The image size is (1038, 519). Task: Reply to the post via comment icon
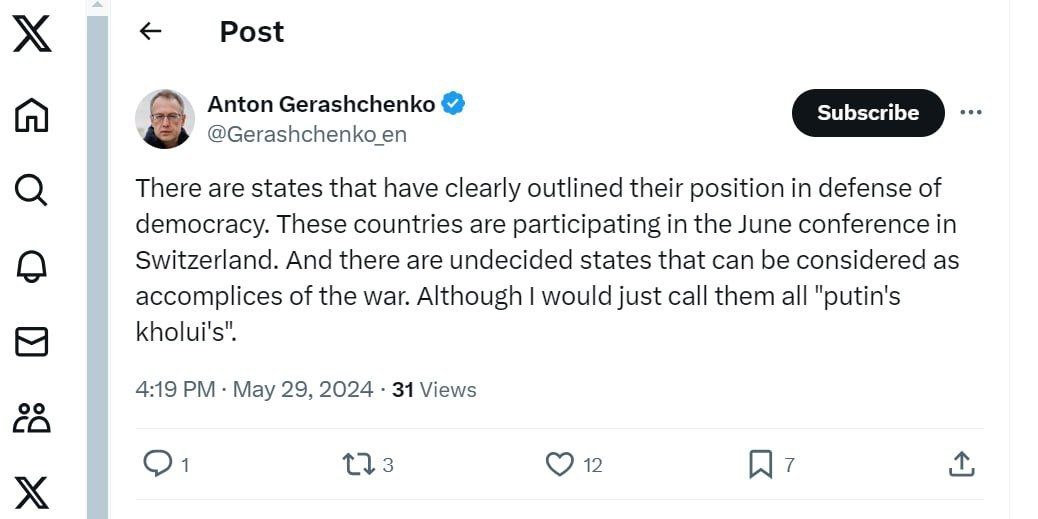(x=158, y=463)
